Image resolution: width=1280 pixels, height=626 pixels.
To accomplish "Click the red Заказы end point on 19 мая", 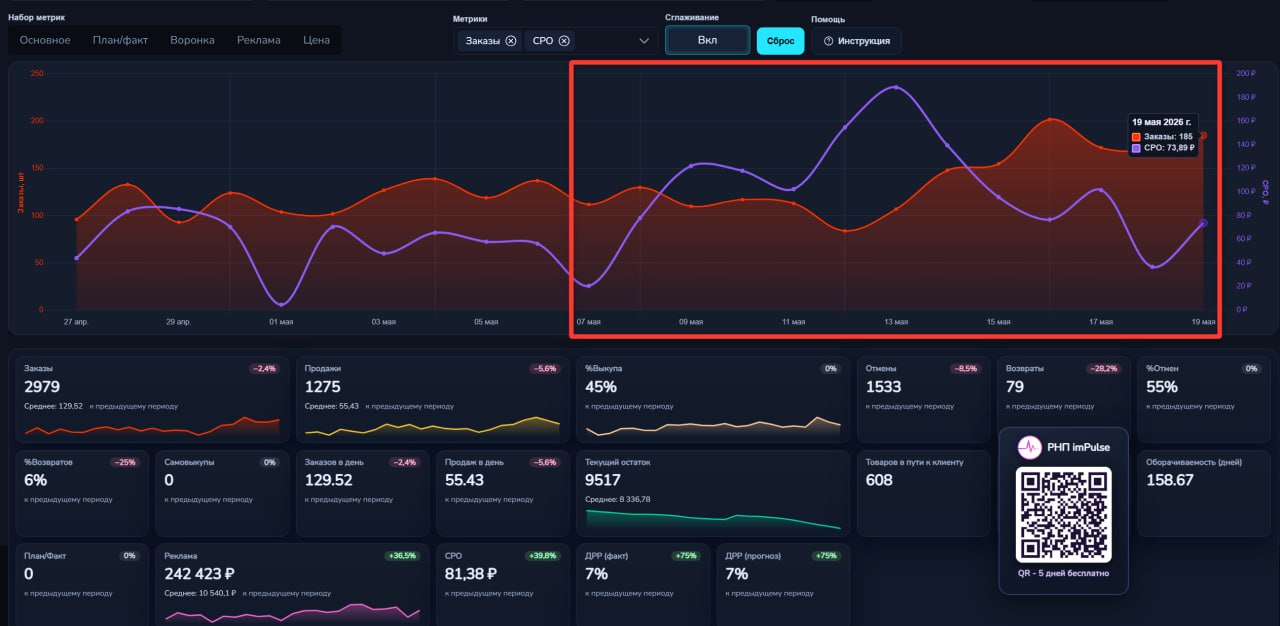I will [x=1203, y=136].
